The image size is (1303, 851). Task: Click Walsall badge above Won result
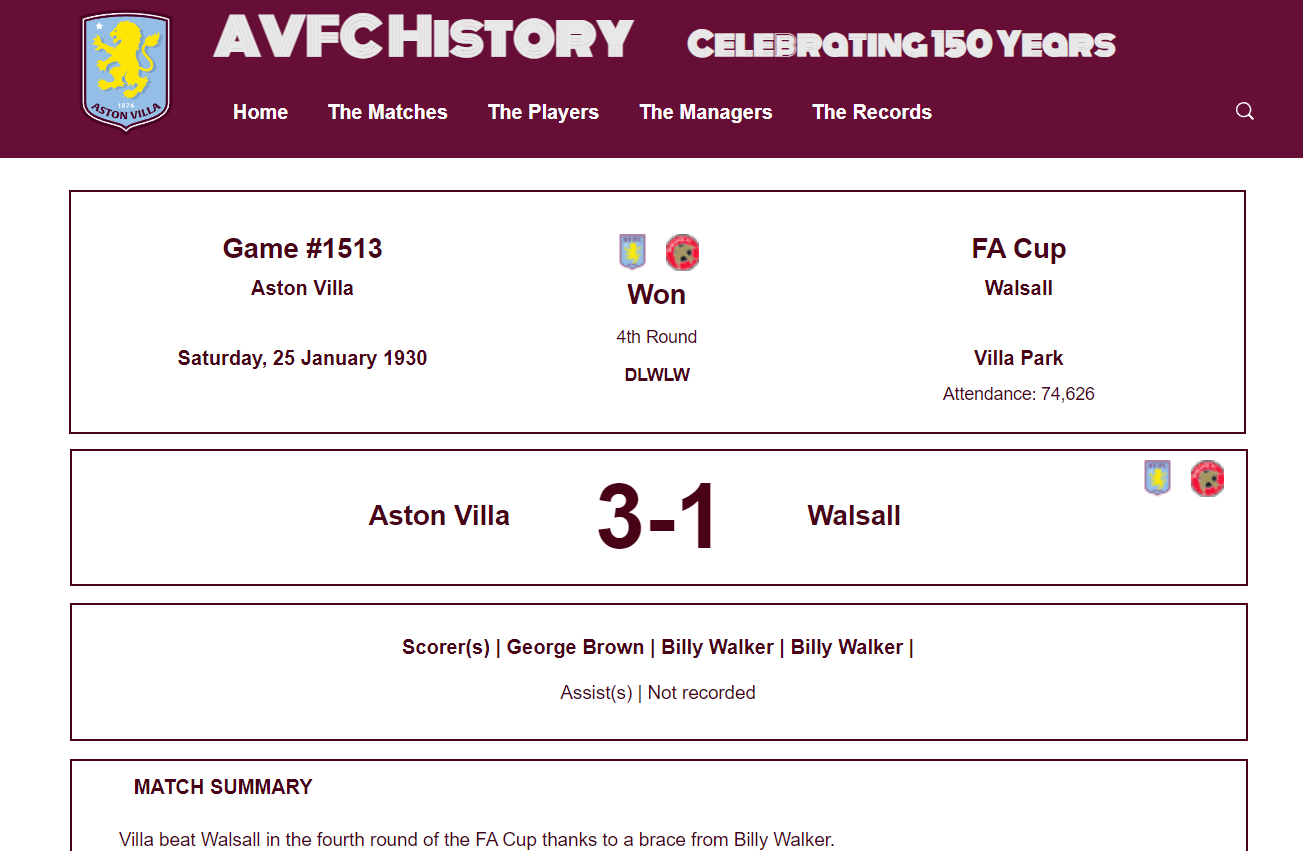click(x=683, y=252)
